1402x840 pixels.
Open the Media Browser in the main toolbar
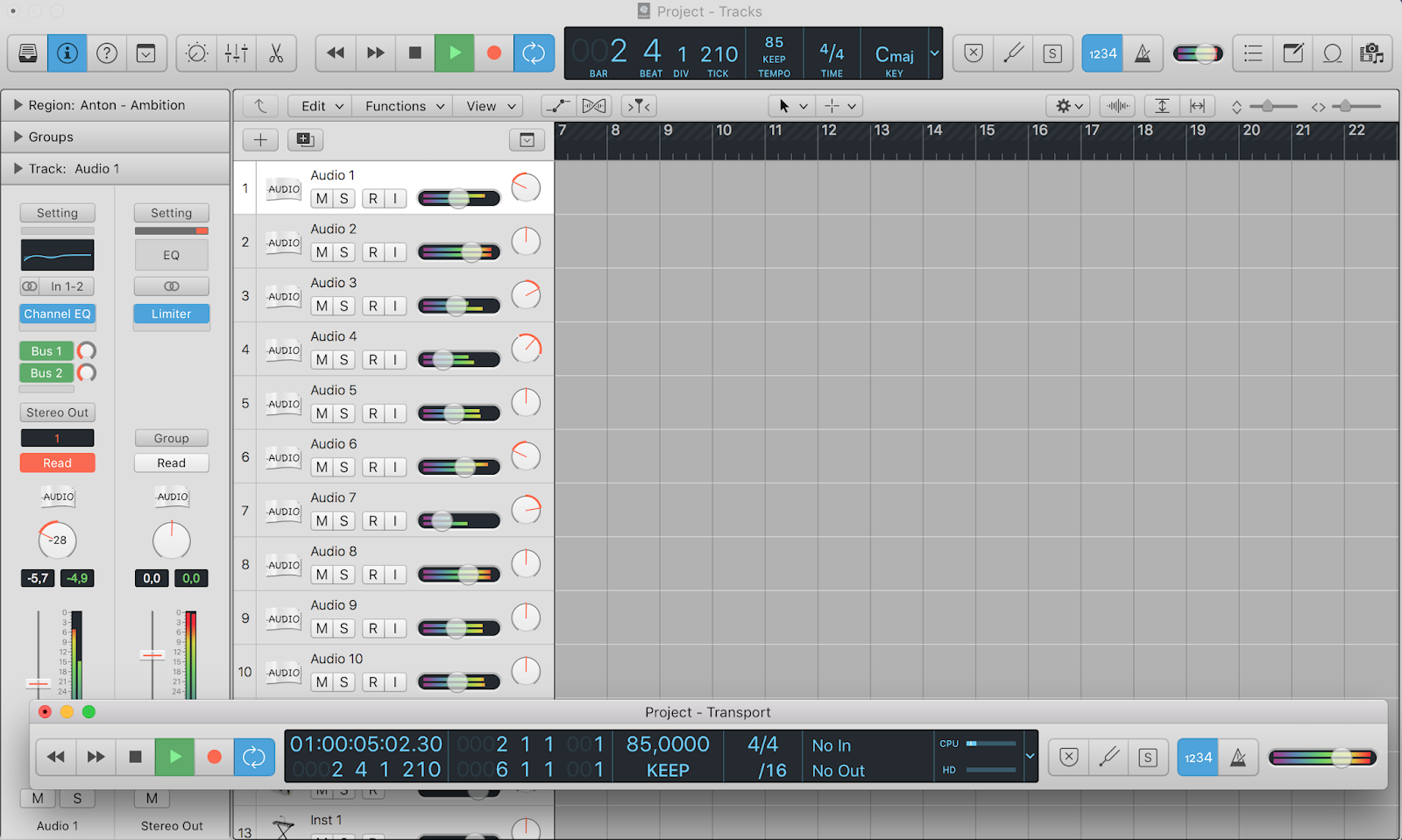click(x=1371, y=53)
